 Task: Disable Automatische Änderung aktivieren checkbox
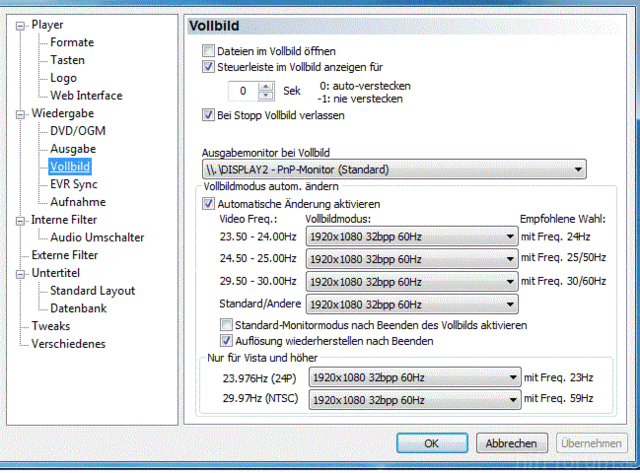[x=208, y=204]
